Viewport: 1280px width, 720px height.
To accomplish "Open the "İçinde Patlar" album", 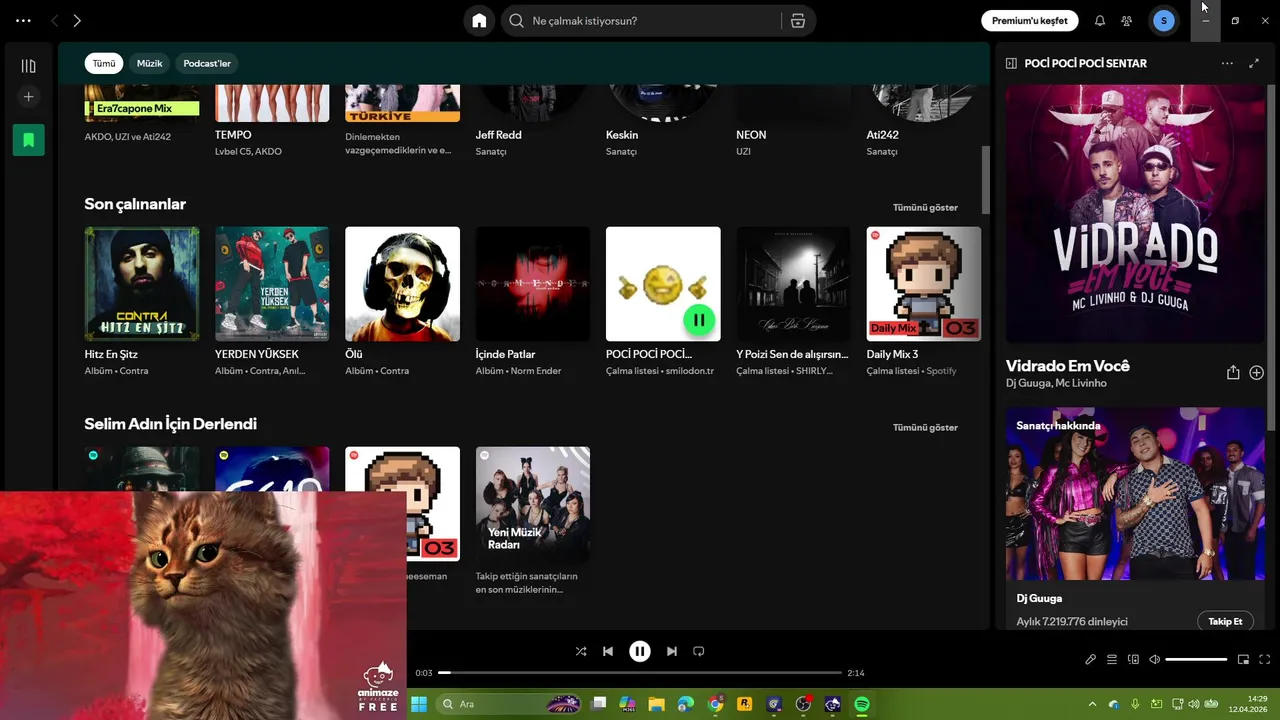I will point(533,284).
